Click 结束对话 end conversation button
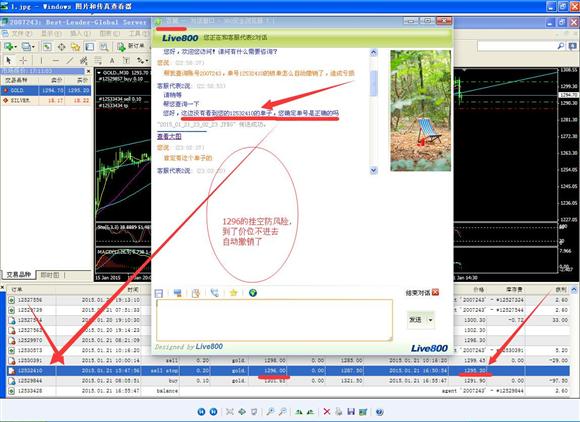The image size is (580, 422). (422, 293)
